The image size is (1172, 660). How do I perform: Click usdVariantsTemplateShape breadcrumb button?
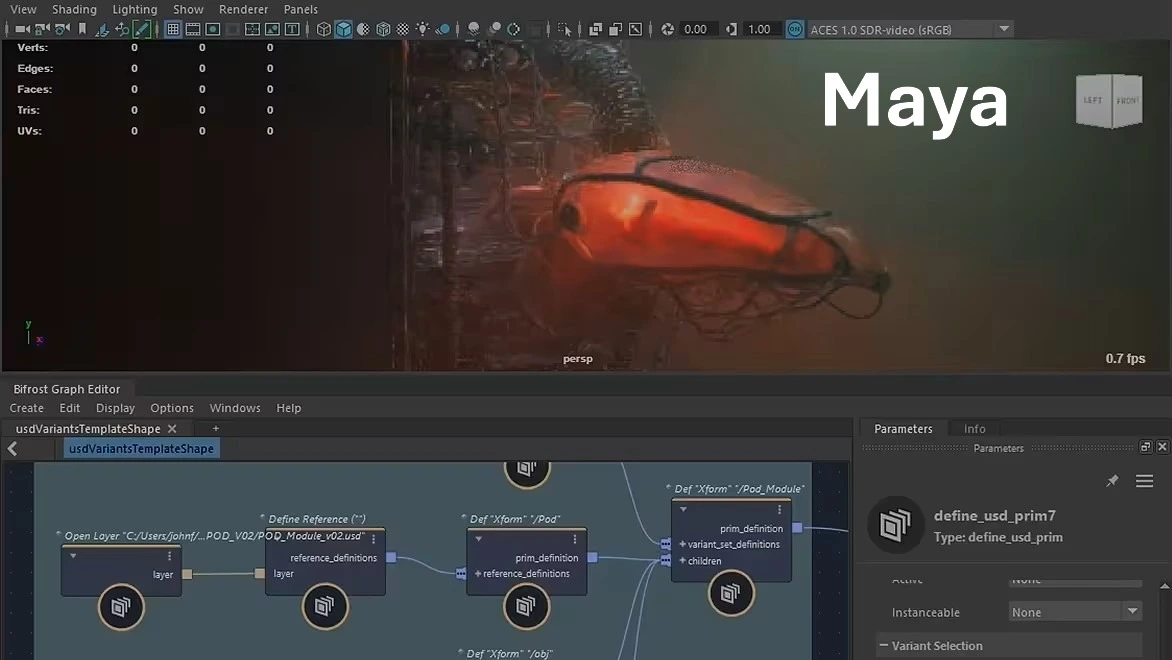141,448
